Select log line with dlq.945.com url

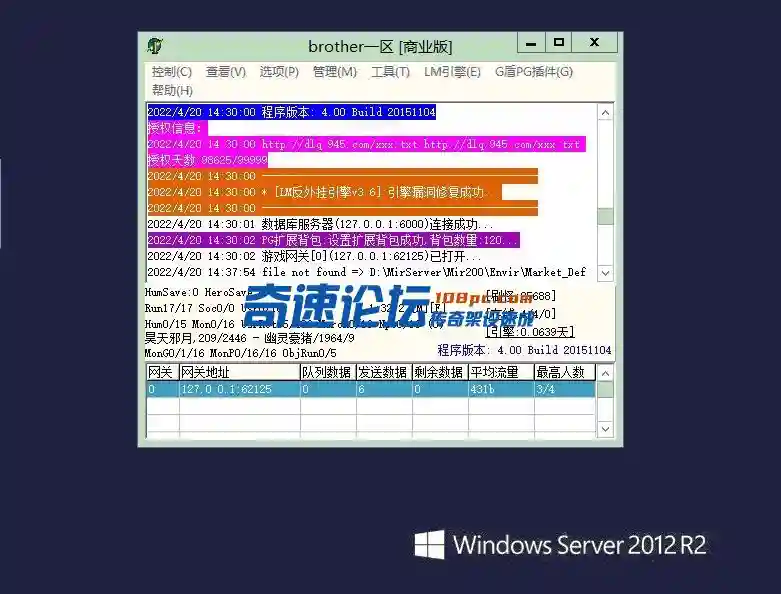[367, 144]
